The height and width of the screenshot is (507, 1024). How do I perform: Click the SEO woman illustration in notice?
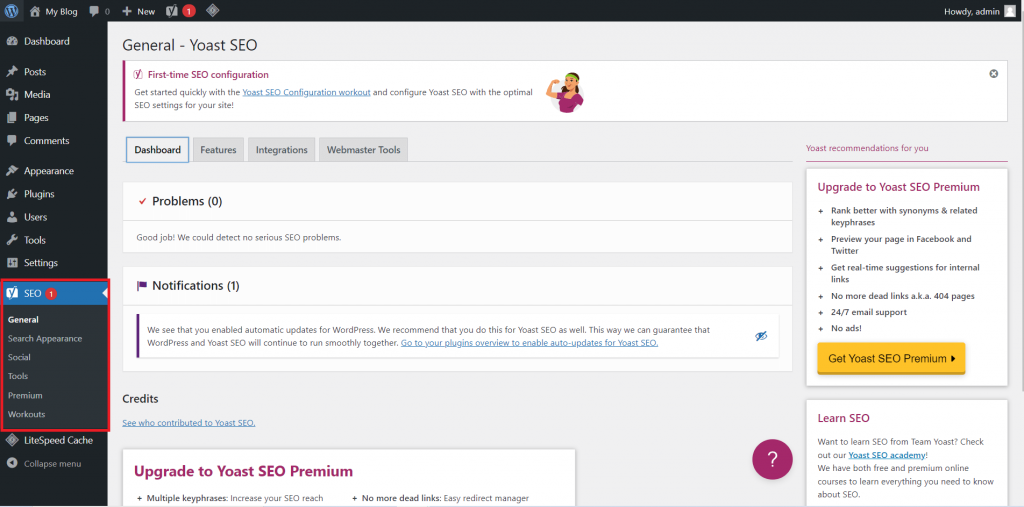566,92
